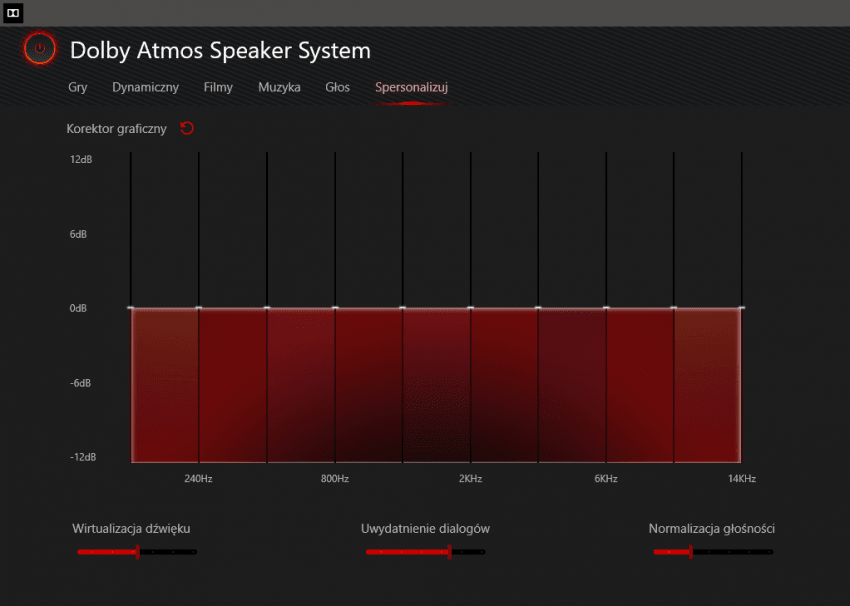Viewport: 850px width, 606px height.
Task: Adjust the Normalizacja głośności slider handle
Action: click(691, 552)
